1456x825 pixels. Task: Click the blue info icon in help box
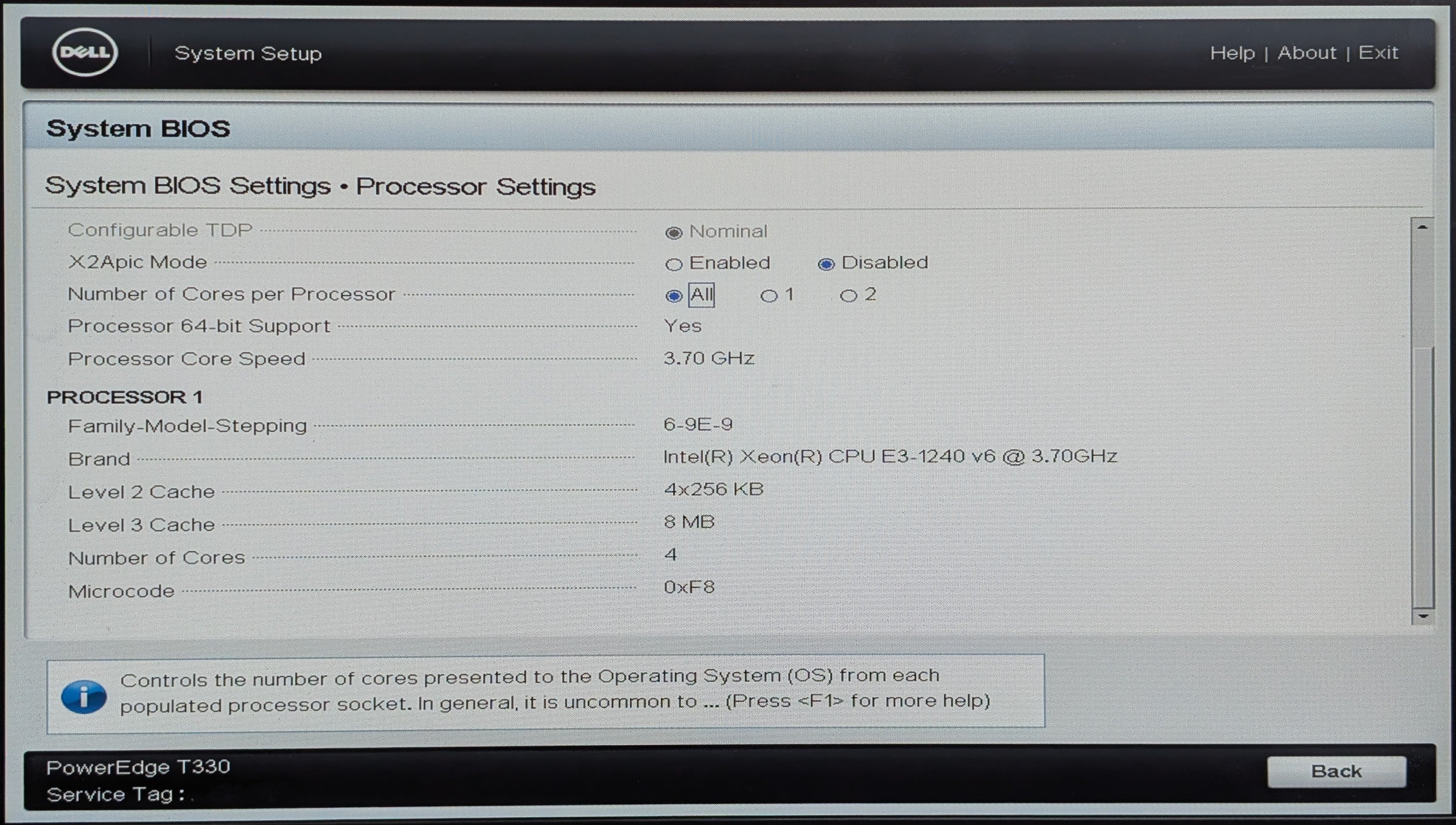tap(84, 696)
